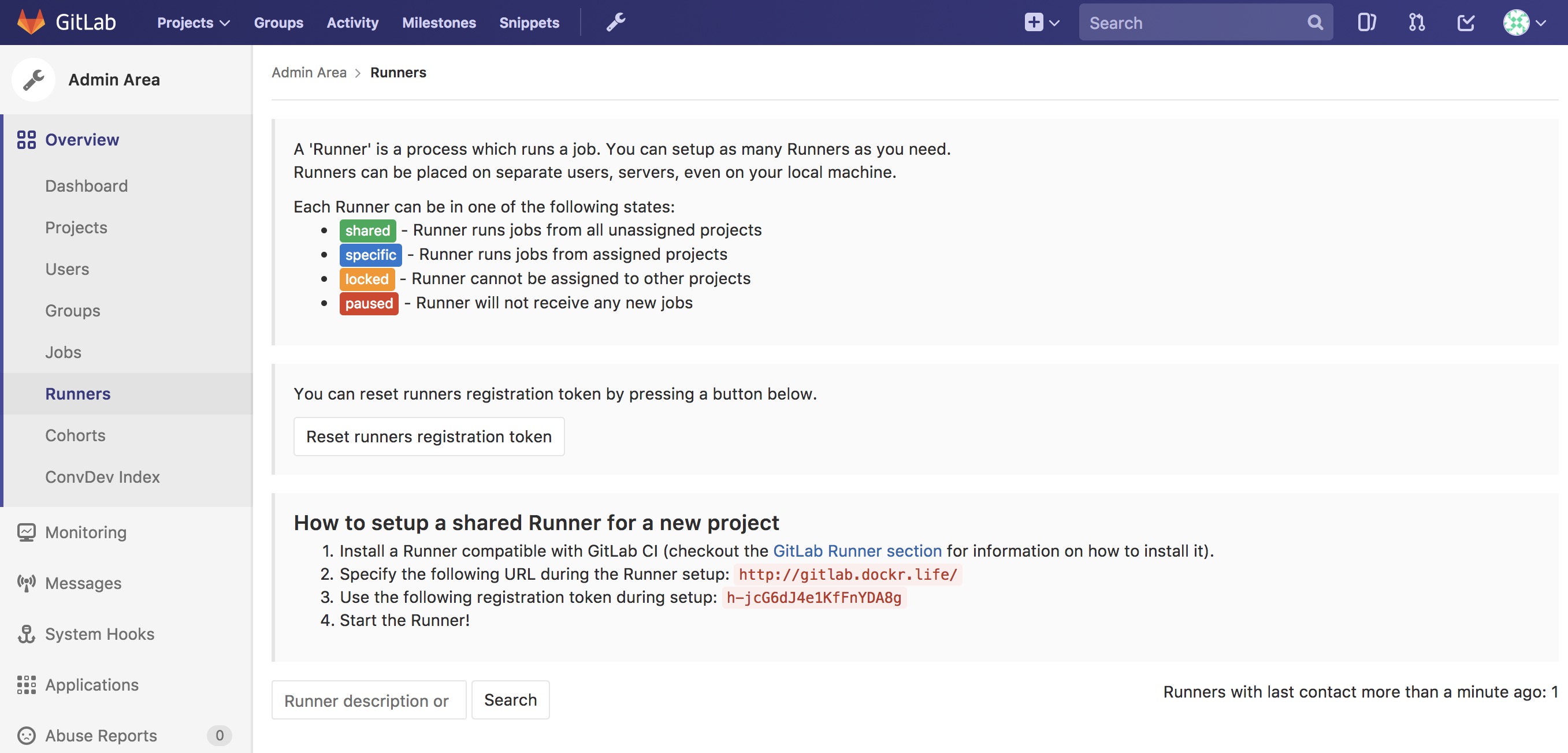
Task: Open Messages in the sidebar
Action: click(x=83, y=583)
